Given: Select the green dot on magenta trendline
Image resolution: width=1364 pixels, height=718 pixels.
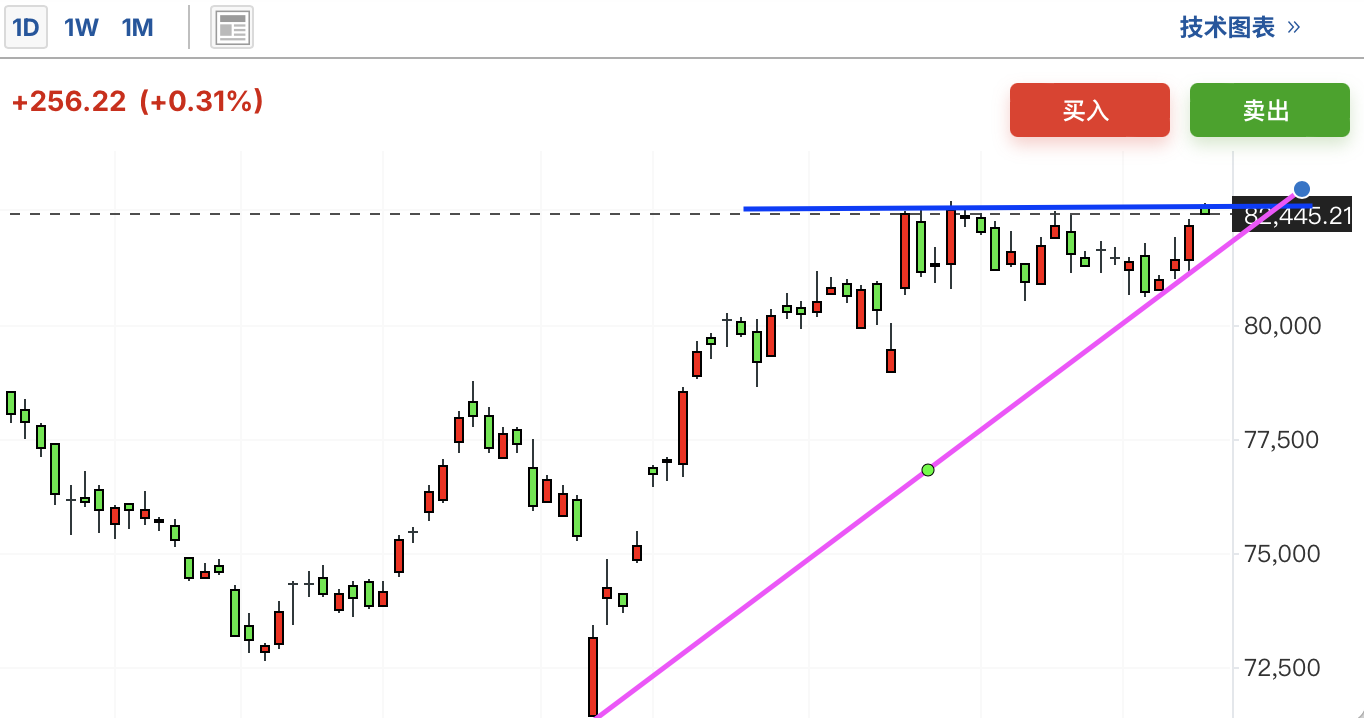Looking at the screenshot, I should 928,470.
